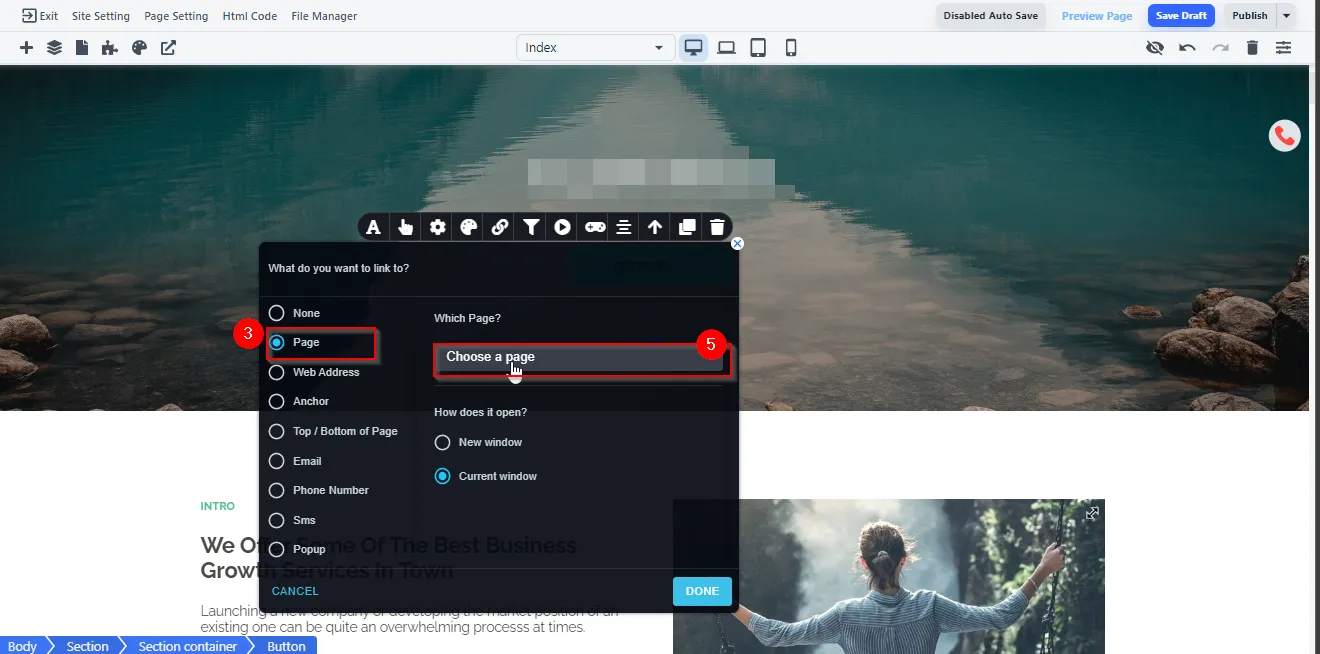This screenshot has width=1320, height=654.
Task: Switch to desktop monitor view
Action: point(693,47)
